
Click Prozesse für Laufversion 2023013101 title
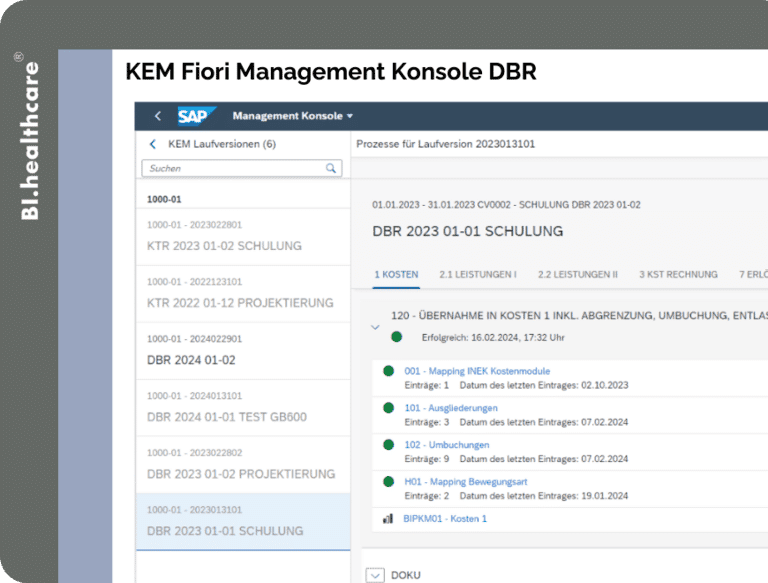[445, 144]
